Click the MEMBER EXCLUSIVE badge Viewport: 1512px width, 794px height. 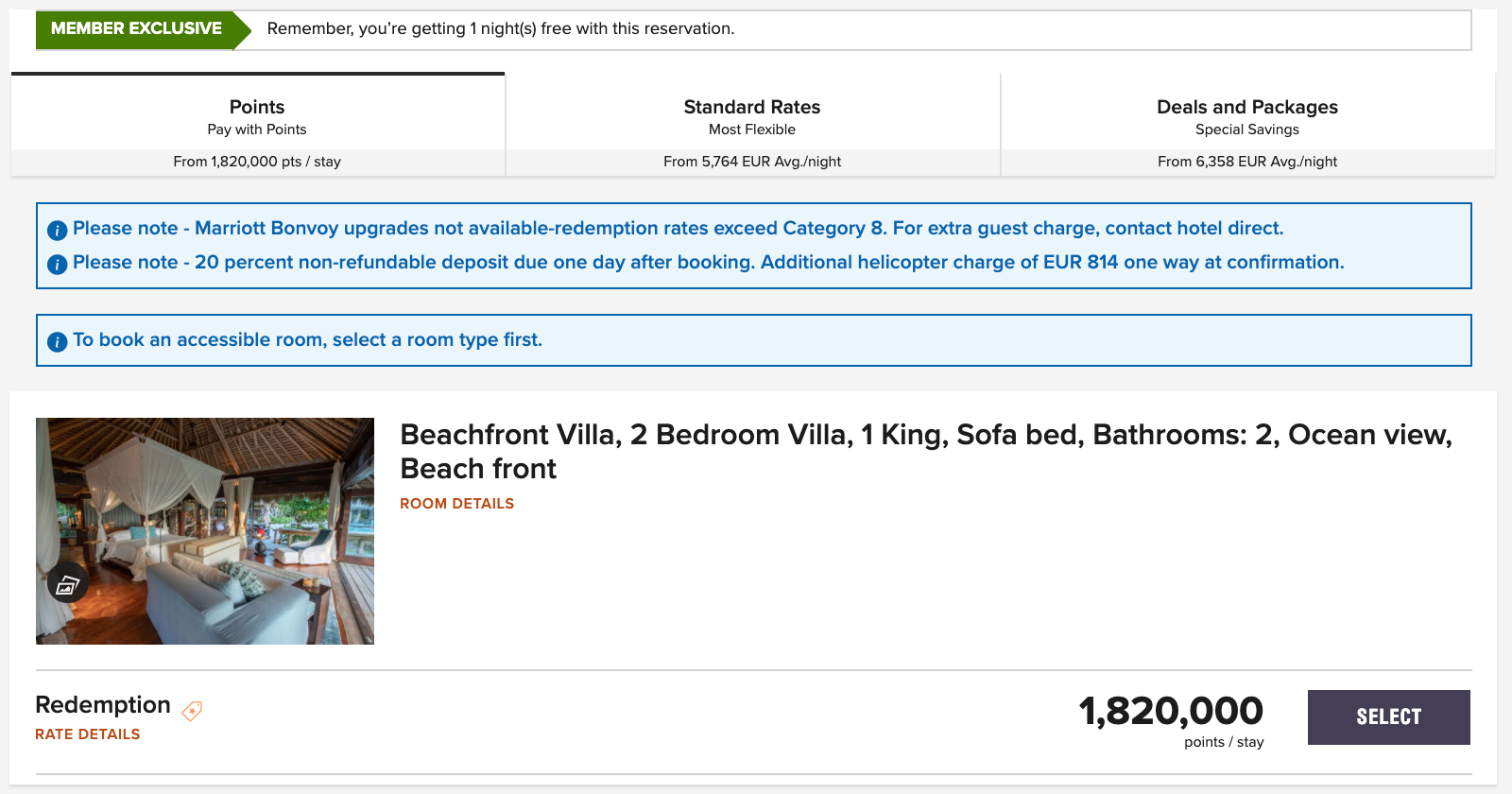click(136, 29)
